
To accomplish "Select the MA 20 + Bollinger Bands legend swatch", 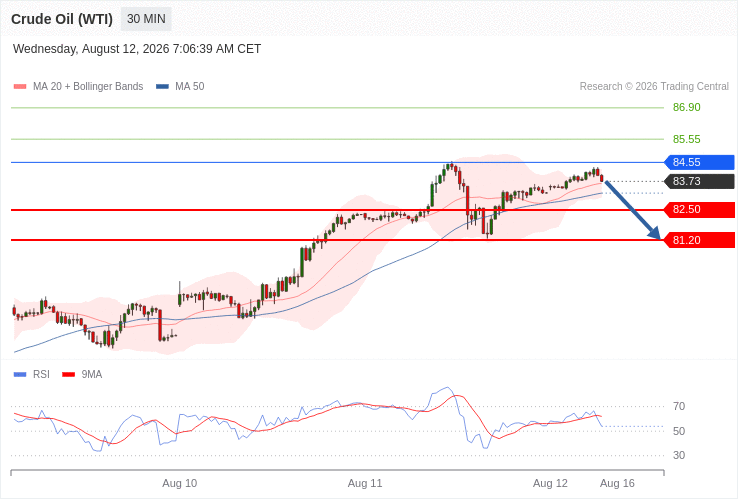I will 20,87.
